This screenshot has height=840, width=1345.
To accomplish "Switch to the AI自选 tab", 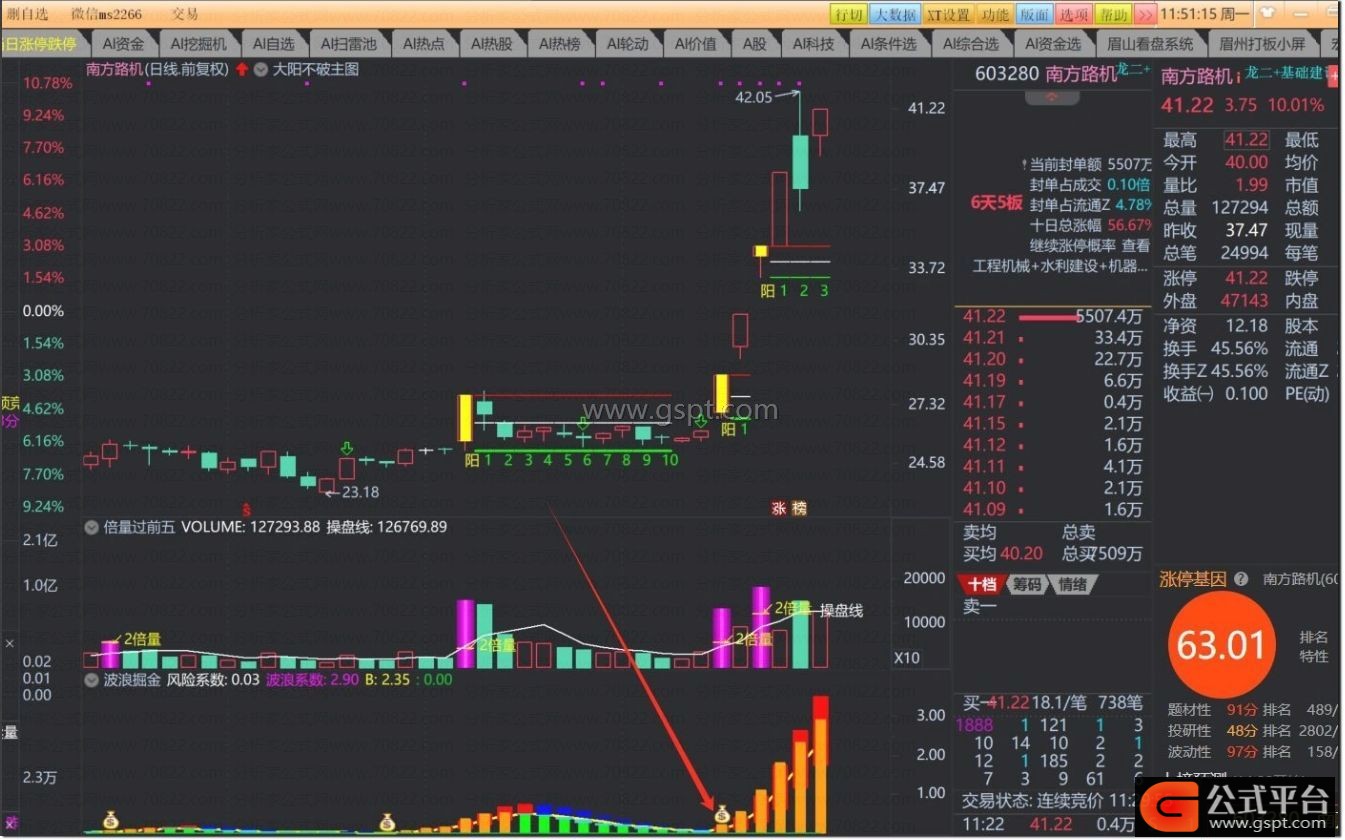I will (273, 44).
